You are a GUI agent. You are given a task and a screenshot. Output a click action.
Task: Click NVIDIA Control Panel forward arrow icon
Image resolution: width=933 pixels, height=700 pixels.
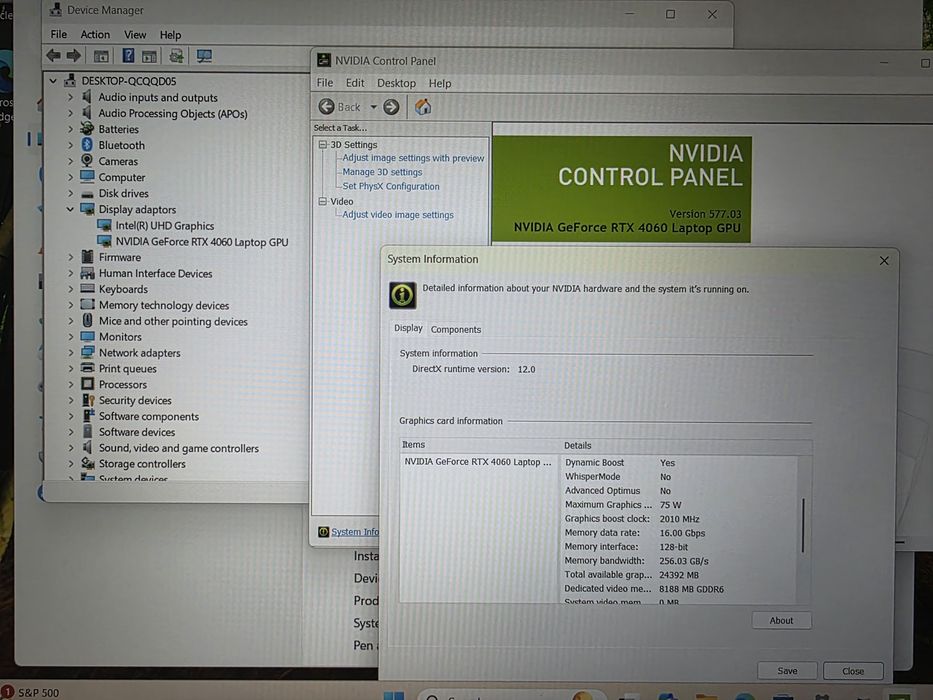tap(391, 107)
